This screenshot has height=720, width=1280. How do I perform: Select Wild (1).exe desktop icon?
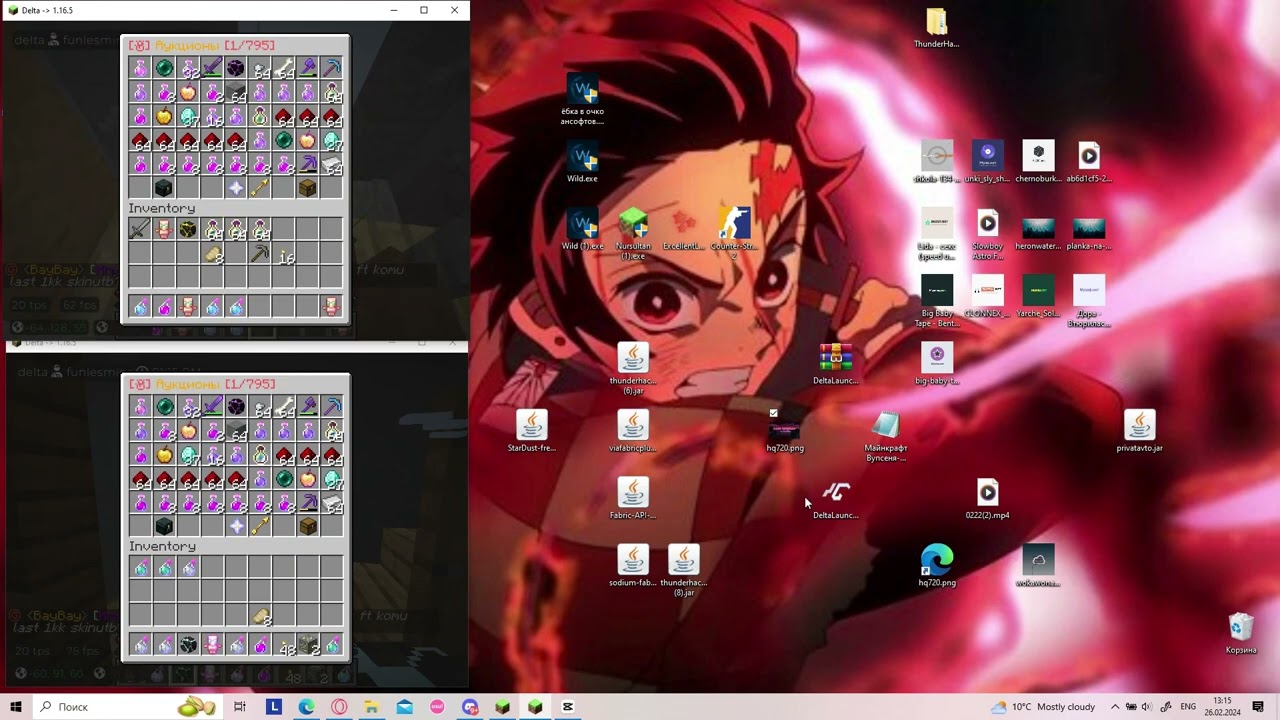[582, 230]
